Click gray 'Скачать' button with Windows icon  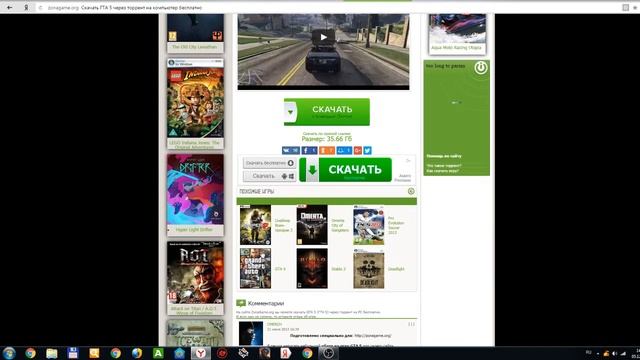(x=269, y=176)
